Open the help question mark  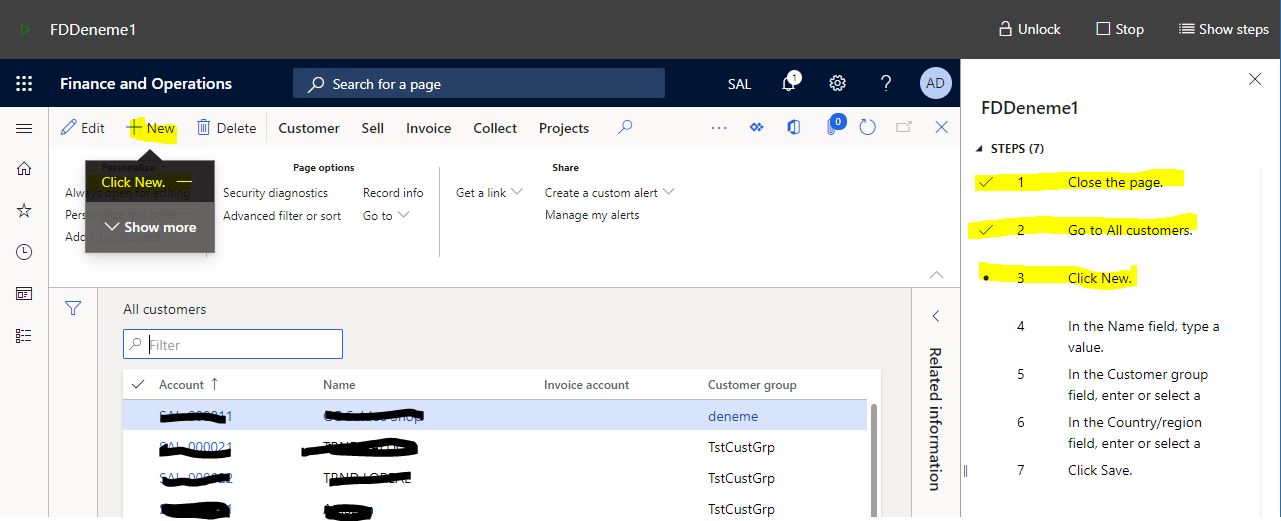point(886,83)
